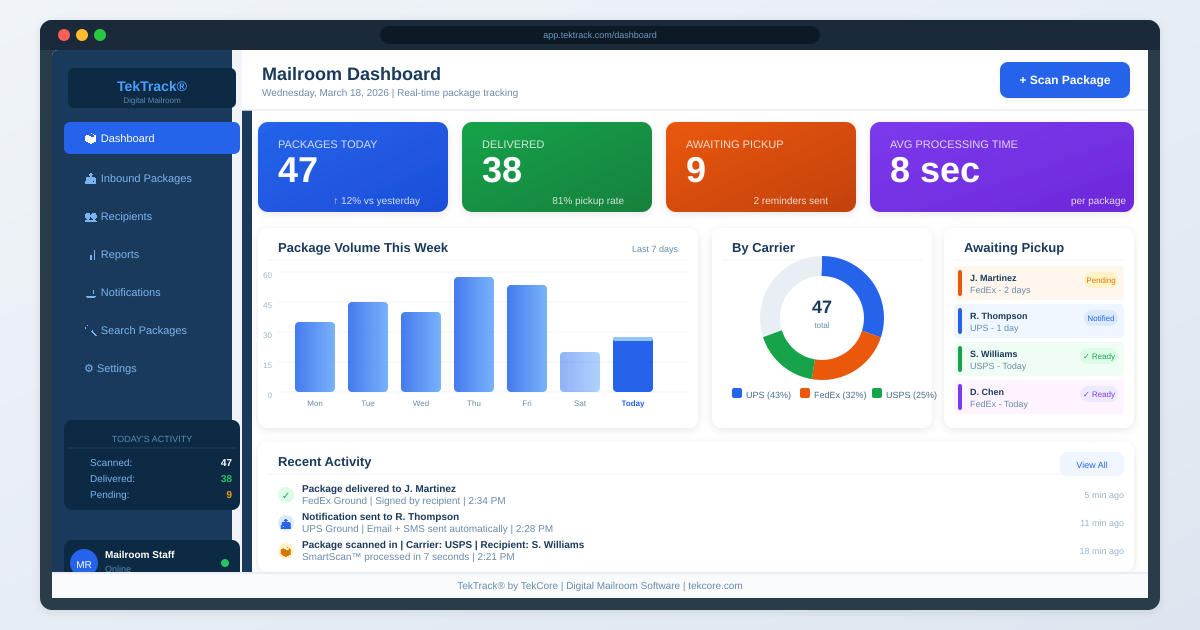The width and height of the screenshot is (1200, 630).
Task: Click the orange FedEx legend swatch
Action: pos(805,394)
